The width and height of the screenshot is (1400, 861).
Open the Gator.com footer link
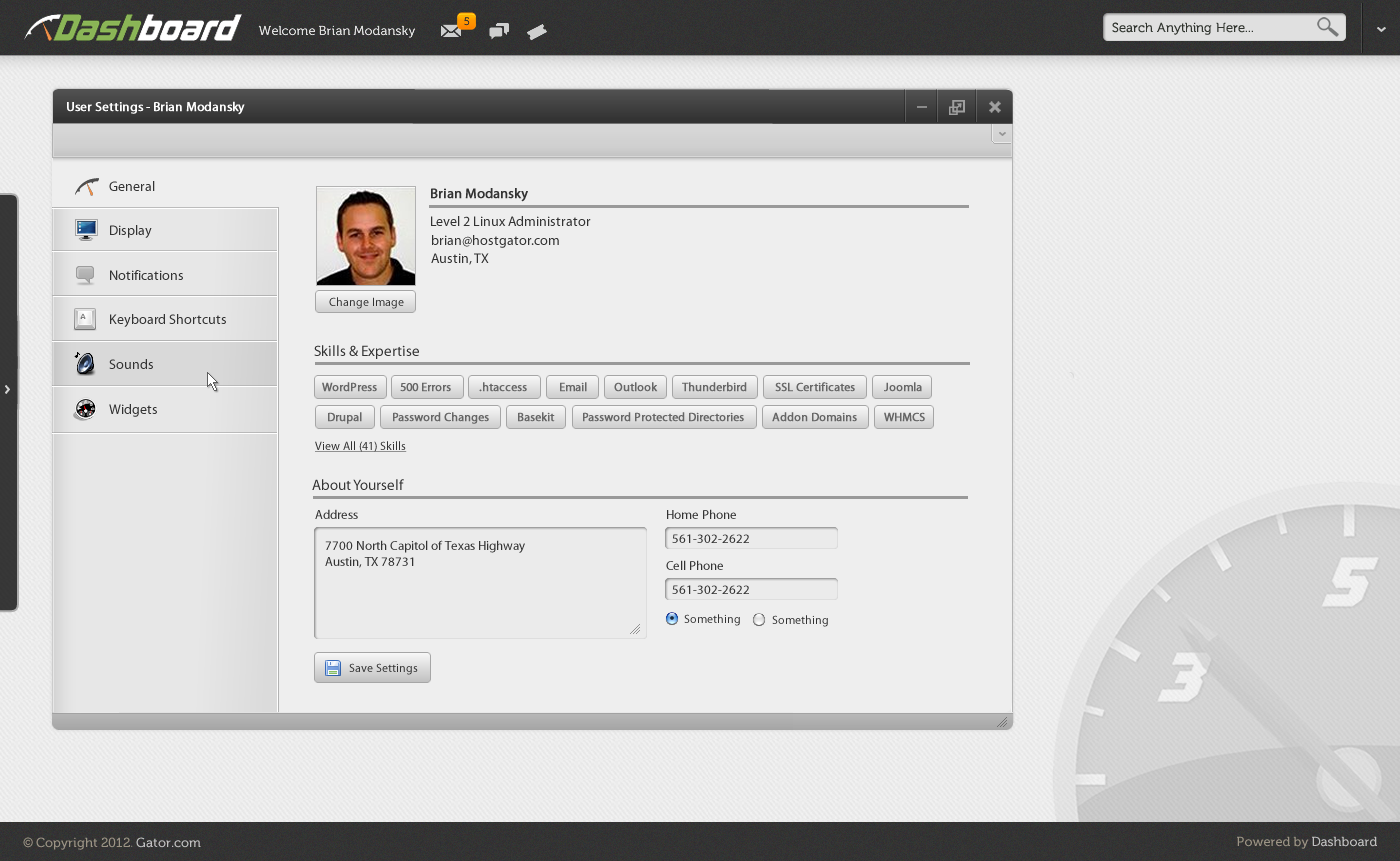point(168,842)
